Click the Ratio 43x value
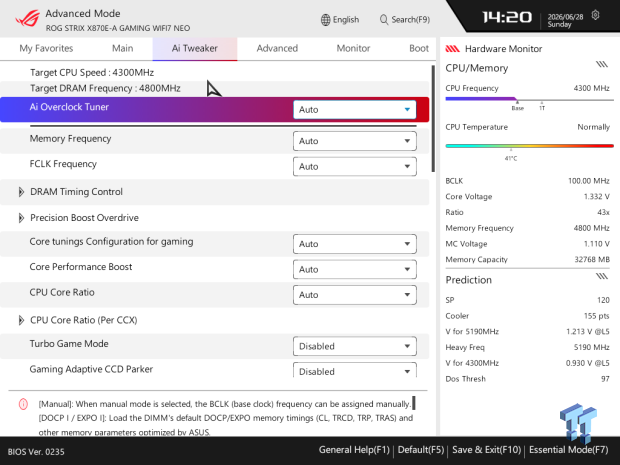 pyautogui.click(x=603, y=213)
